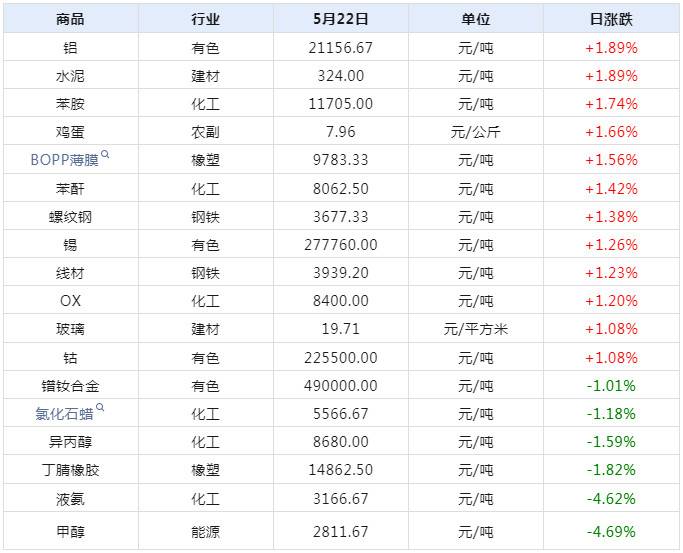The width and height of the screenshot is (683, 553).
Task: Select the 玻璃 unit cell 元/平方米
Action: pos(476,329)
